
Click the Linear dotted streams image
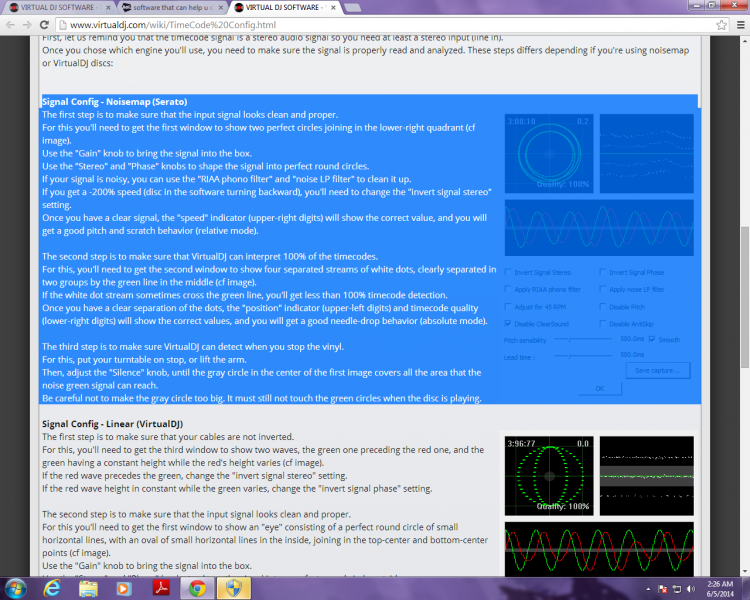[647, 476]
